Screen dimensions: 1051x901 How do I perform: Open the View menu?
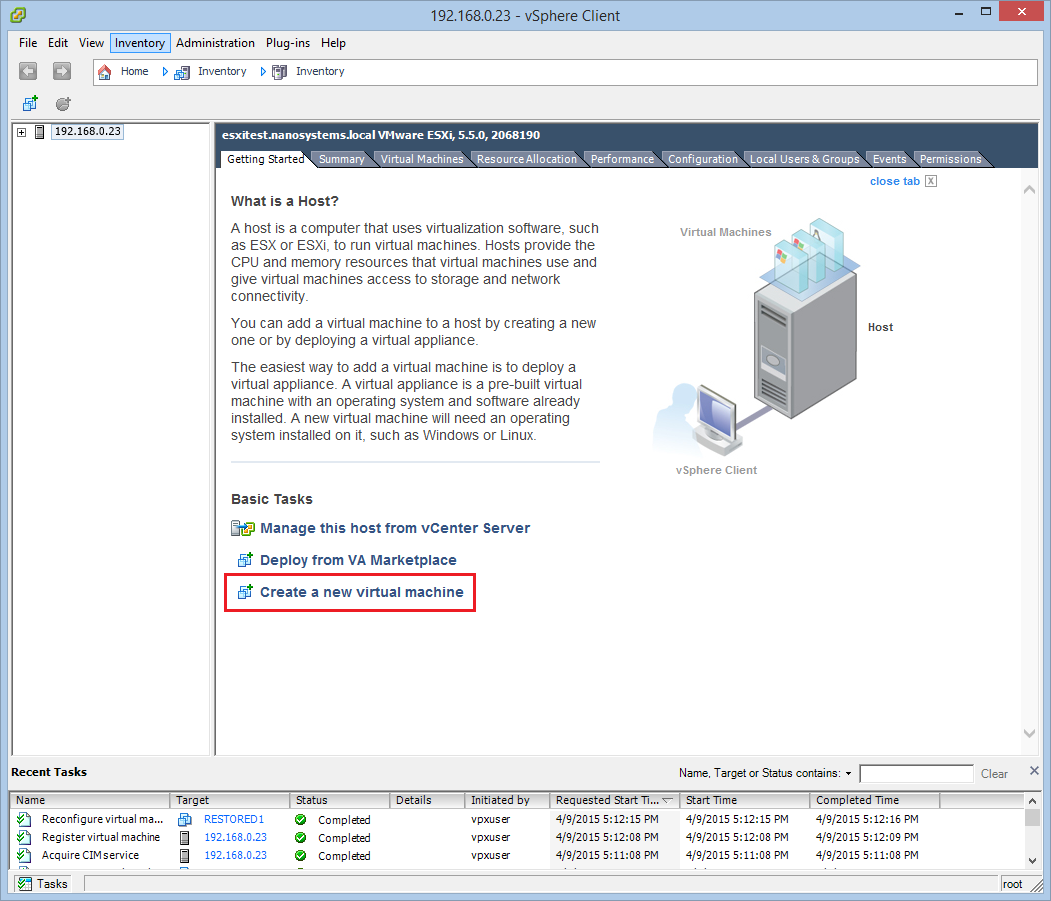(x=91, y=43)
